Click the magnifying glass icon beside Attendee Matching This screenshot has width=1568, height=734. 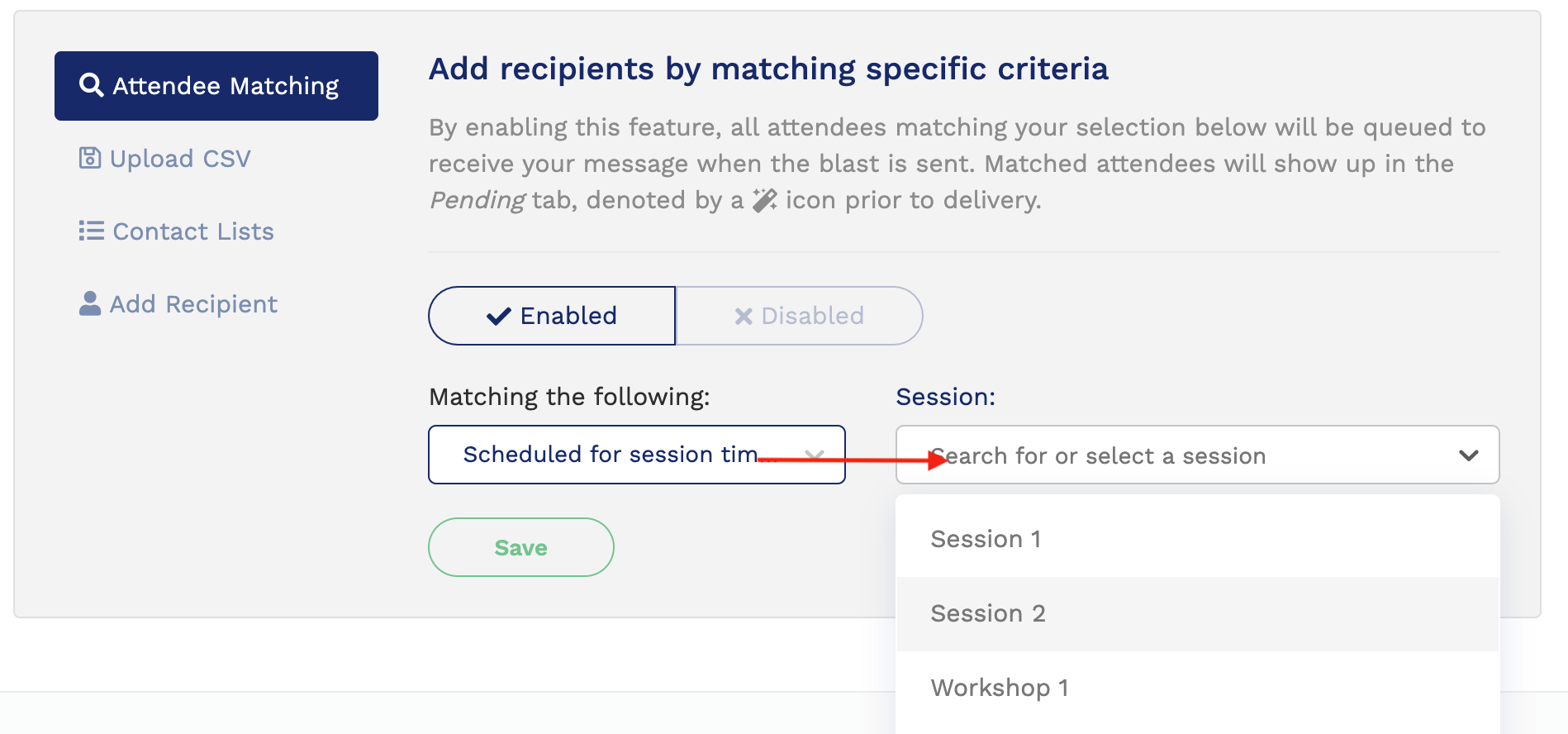tap(91, 84)
